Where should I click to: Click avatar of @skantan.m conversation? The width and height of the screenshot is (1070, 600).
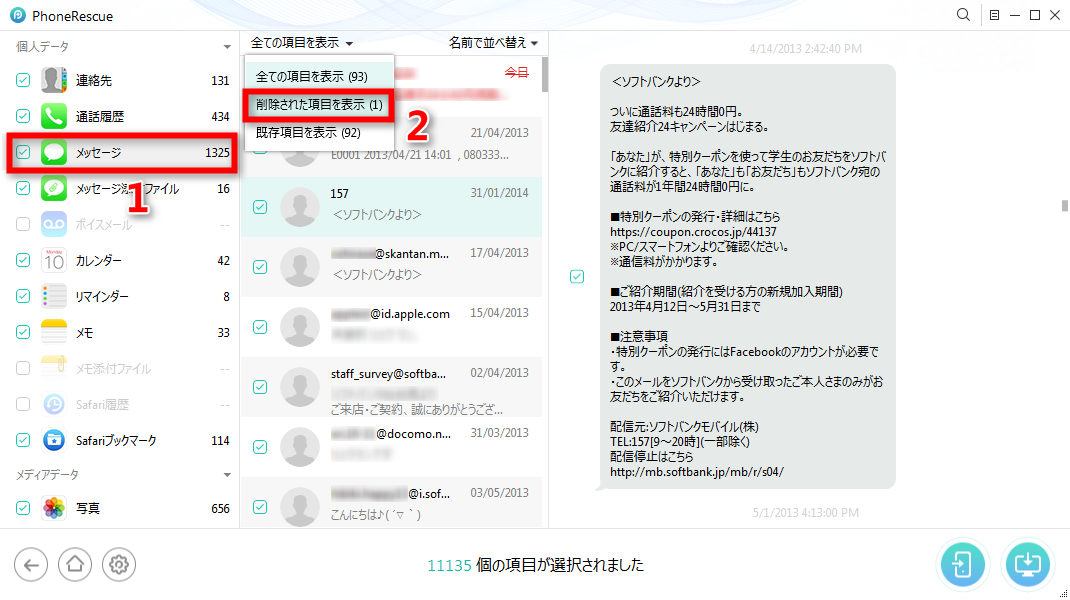pos(300,267)
